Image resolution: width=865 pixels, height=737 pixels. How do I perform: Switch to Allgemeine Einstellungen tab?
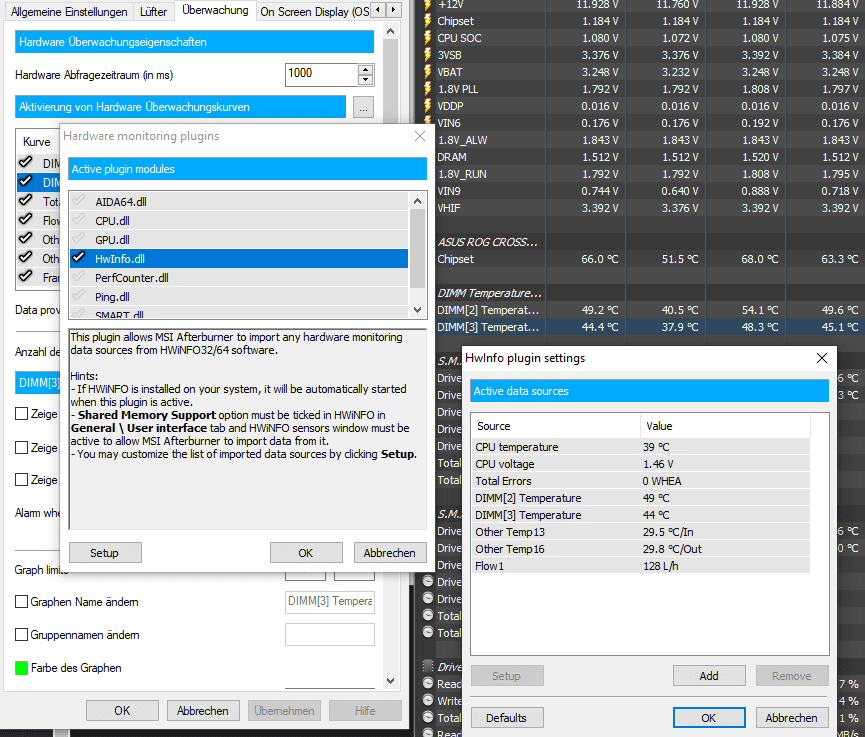pos(69,12)
